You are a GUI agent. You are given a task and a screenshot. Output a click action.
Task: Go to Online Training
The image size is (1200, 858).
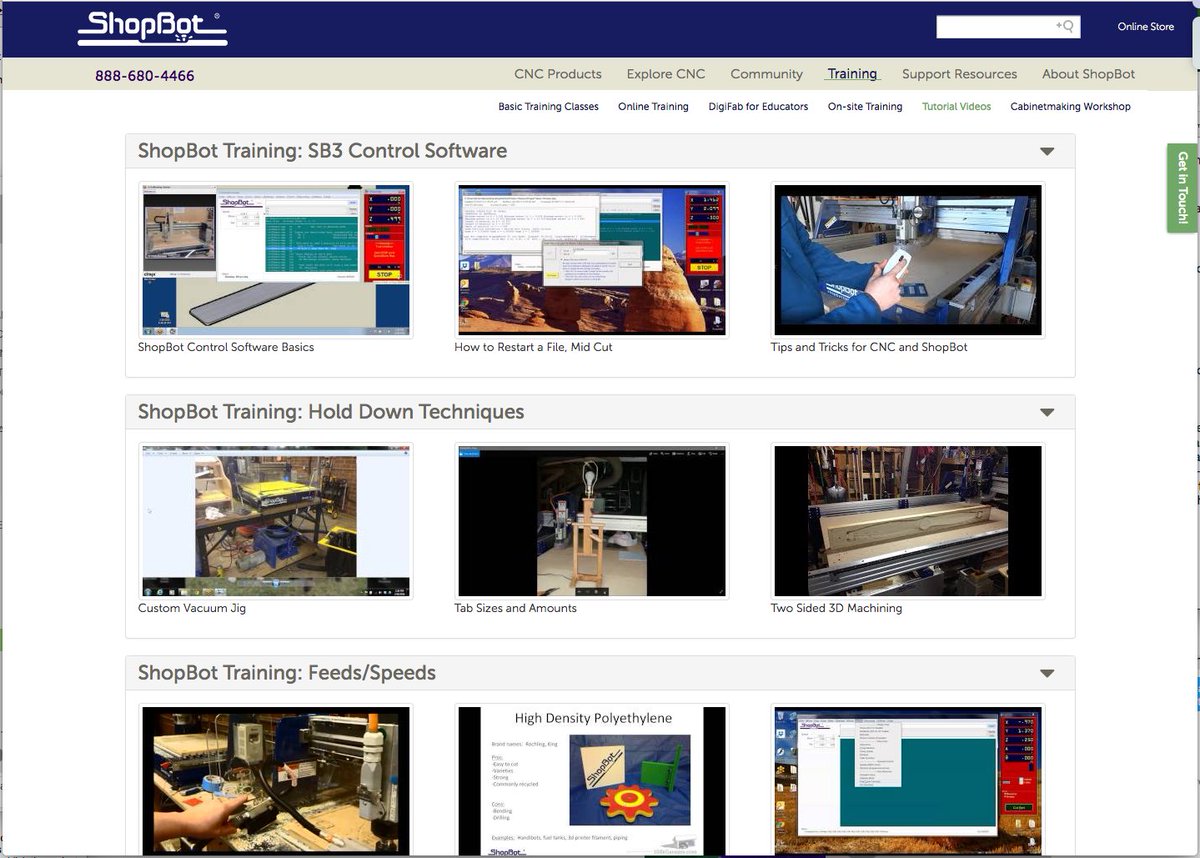(653, 106)
